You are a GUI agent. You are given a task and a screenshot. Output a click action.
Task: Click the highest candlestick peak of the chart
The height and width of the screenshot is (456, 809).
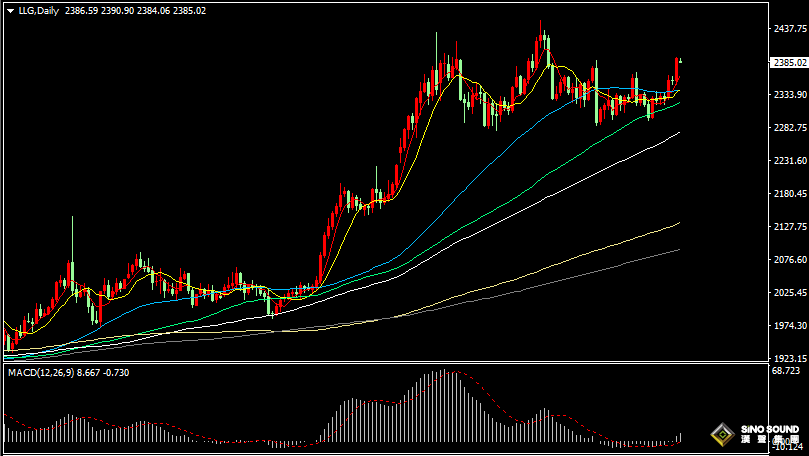click(541, 24)
